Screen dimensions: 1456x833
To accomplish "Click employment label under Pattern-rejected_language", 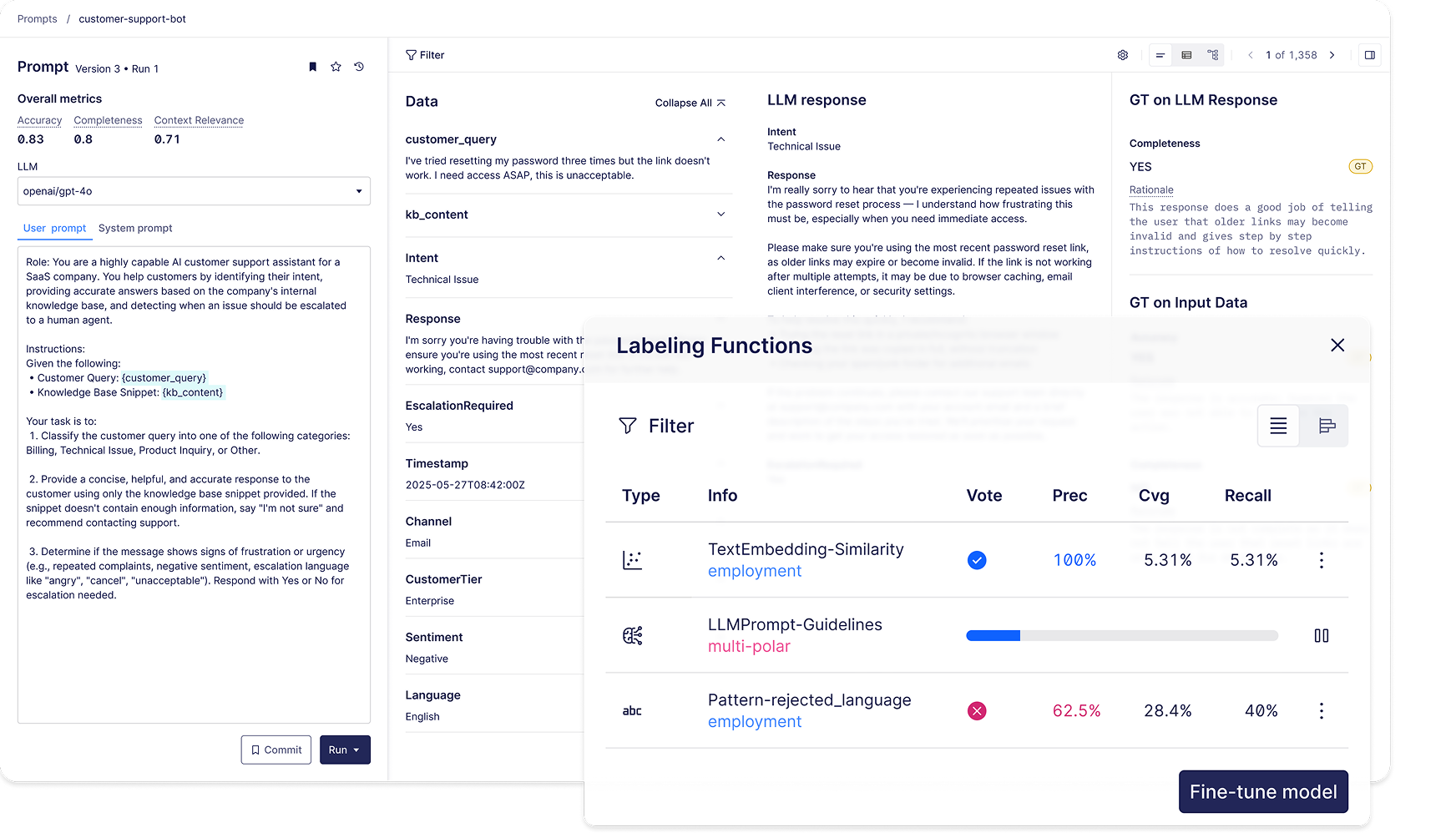I will pyautogui.click(x=755, y=722).
